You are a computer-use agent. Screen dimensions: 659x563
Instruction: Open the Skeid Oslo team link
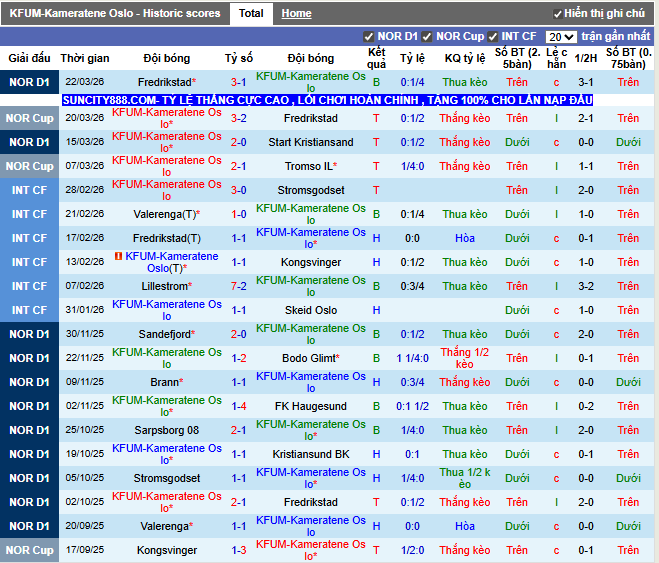[x=311, y=310]
